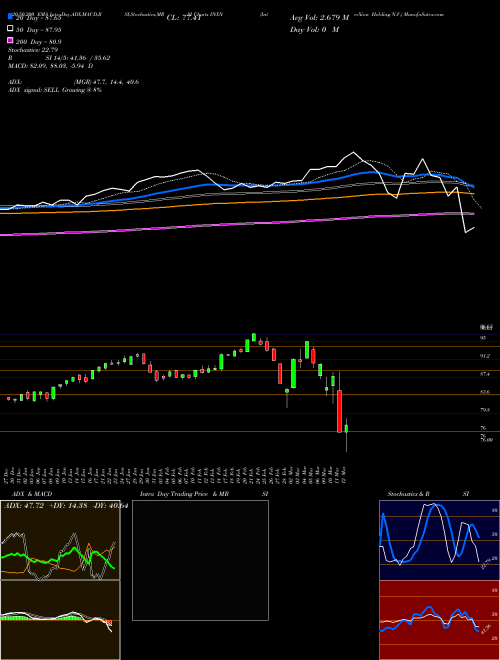Click the 91.2 price axis label
Viewport: 500px width, 660px height.
485,356
